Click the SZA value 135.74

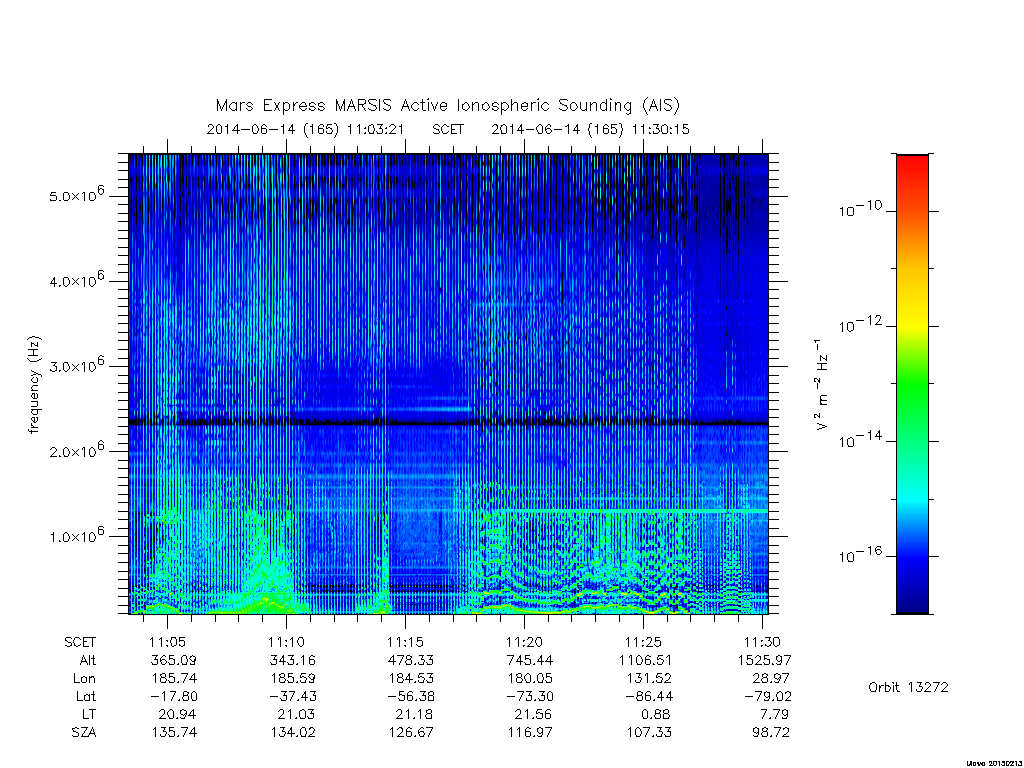pyautogui.click(x=174, y=733)
